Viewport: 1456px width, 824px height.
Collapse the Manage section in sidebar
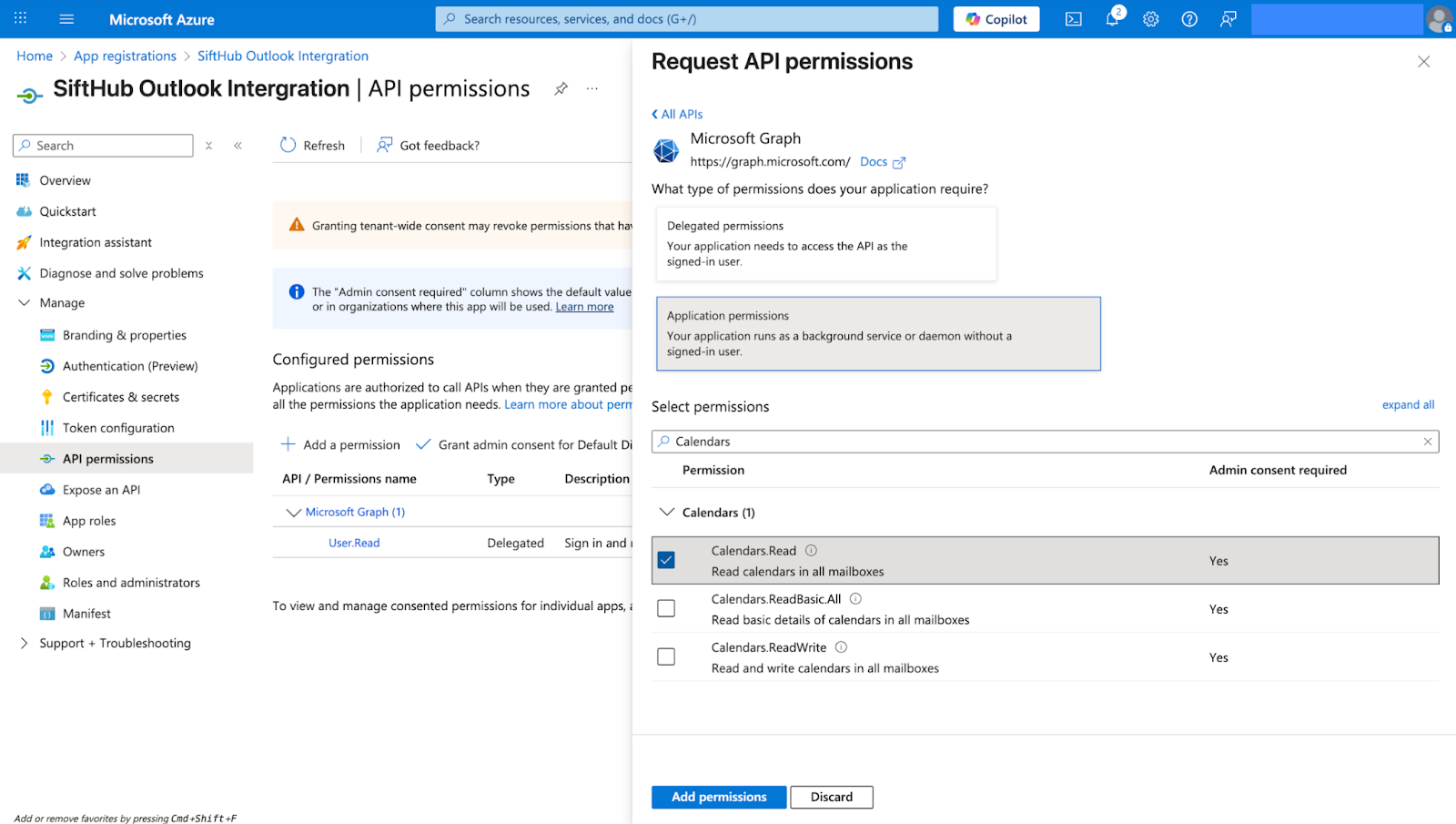click(x=25, y=302)
